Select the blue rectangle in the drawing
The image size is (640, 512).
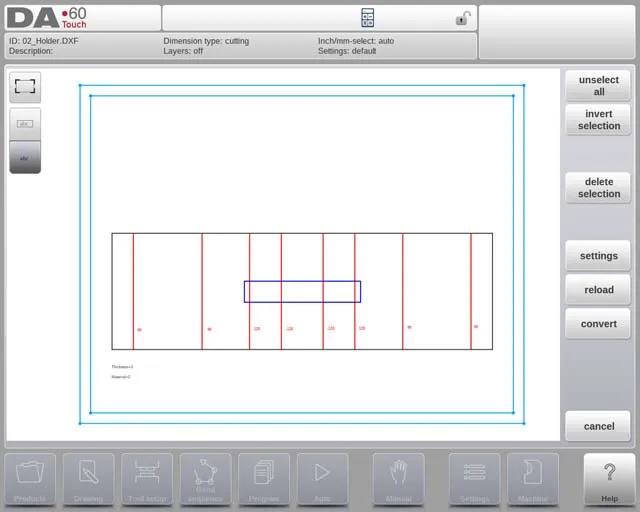[302, 282]
